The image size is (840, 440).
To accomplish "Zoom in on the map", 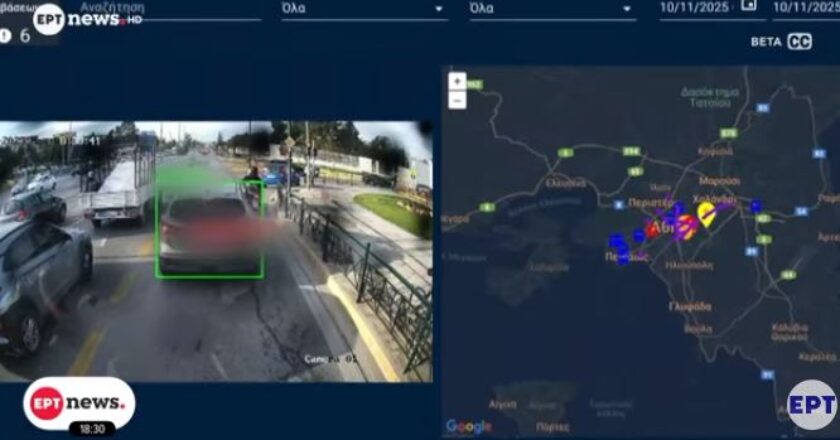I will click(457, 82).
